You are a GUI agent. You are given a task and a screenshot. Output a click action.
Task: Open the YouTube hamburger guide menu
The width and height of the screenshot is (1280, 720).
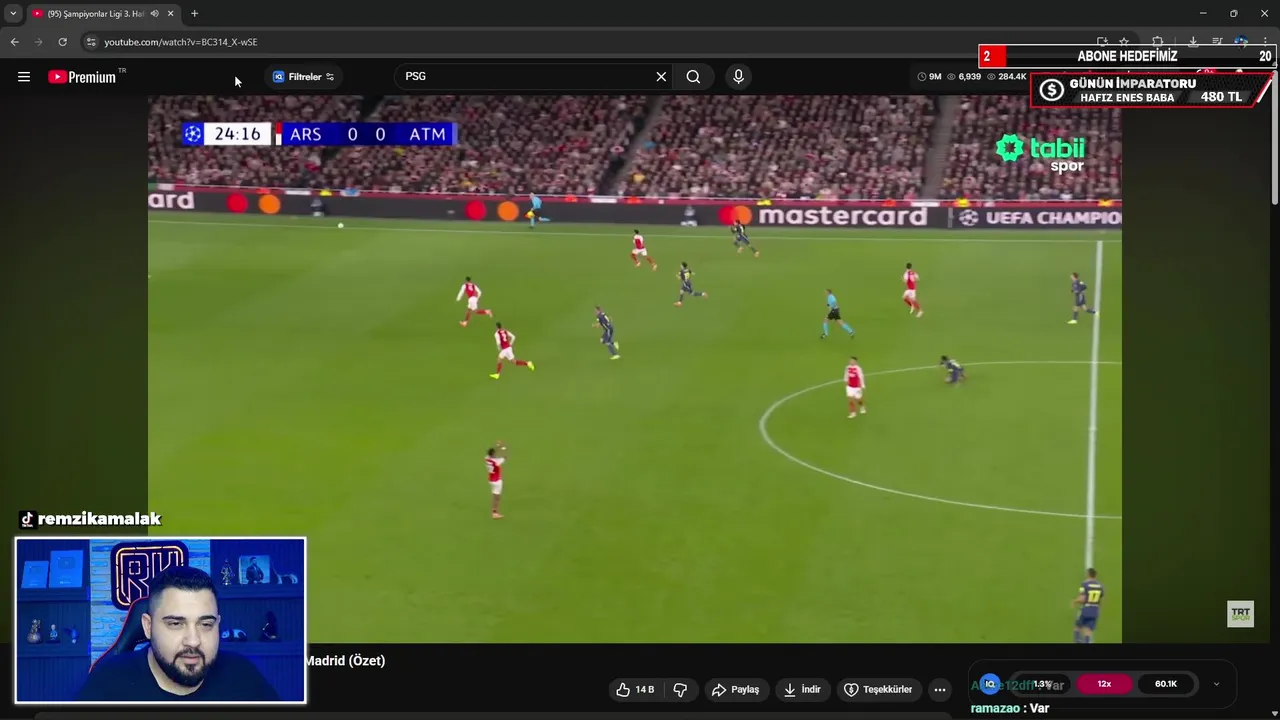[24, 77]
